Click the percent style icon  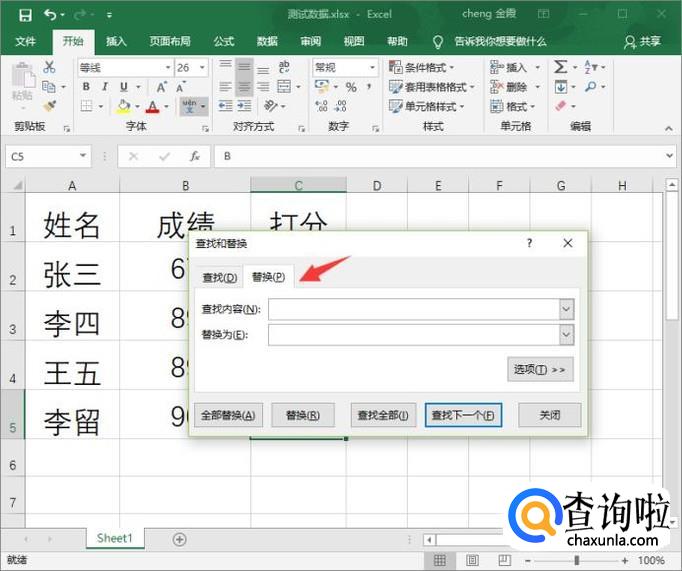pyautogui.click(x=351, y=88)
